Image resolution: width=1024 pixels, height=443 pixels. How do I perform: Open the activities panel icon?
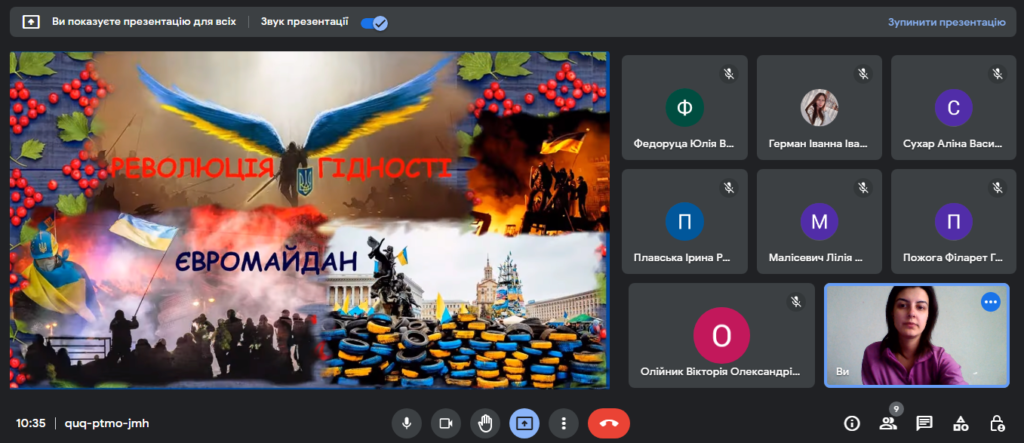(960, 423)
